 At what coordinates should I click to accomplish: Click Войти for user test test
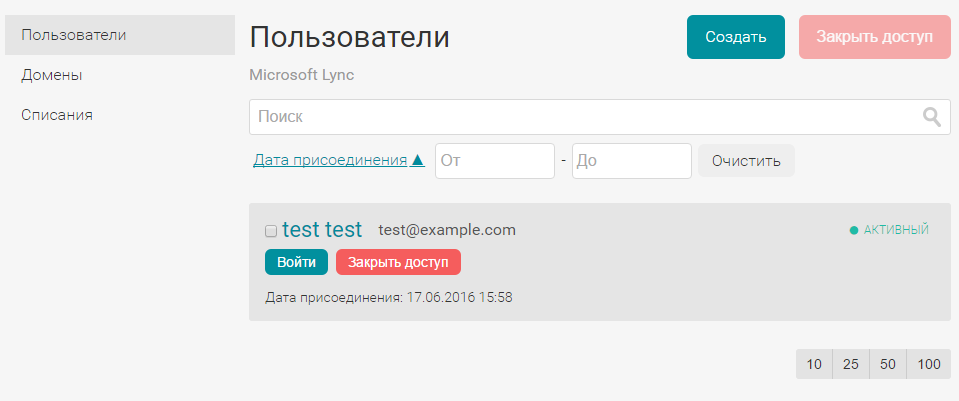point(296,262)
